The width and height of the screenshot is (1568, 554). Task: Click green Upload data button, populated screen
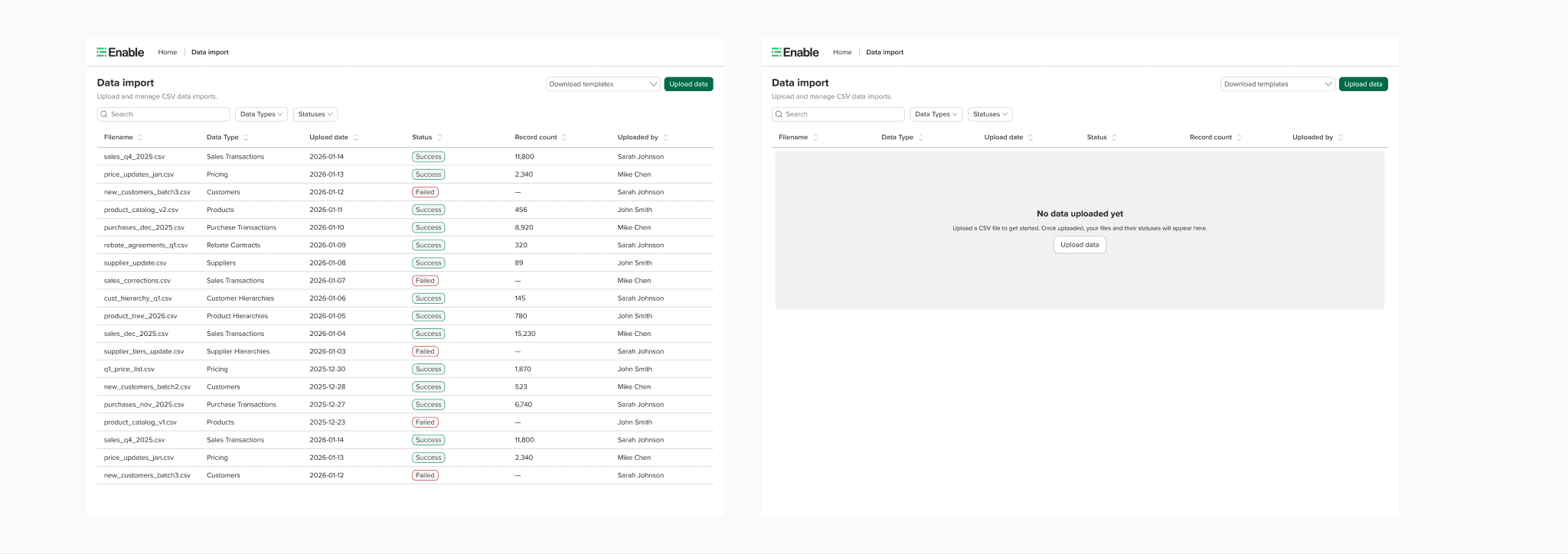[688, 84]
